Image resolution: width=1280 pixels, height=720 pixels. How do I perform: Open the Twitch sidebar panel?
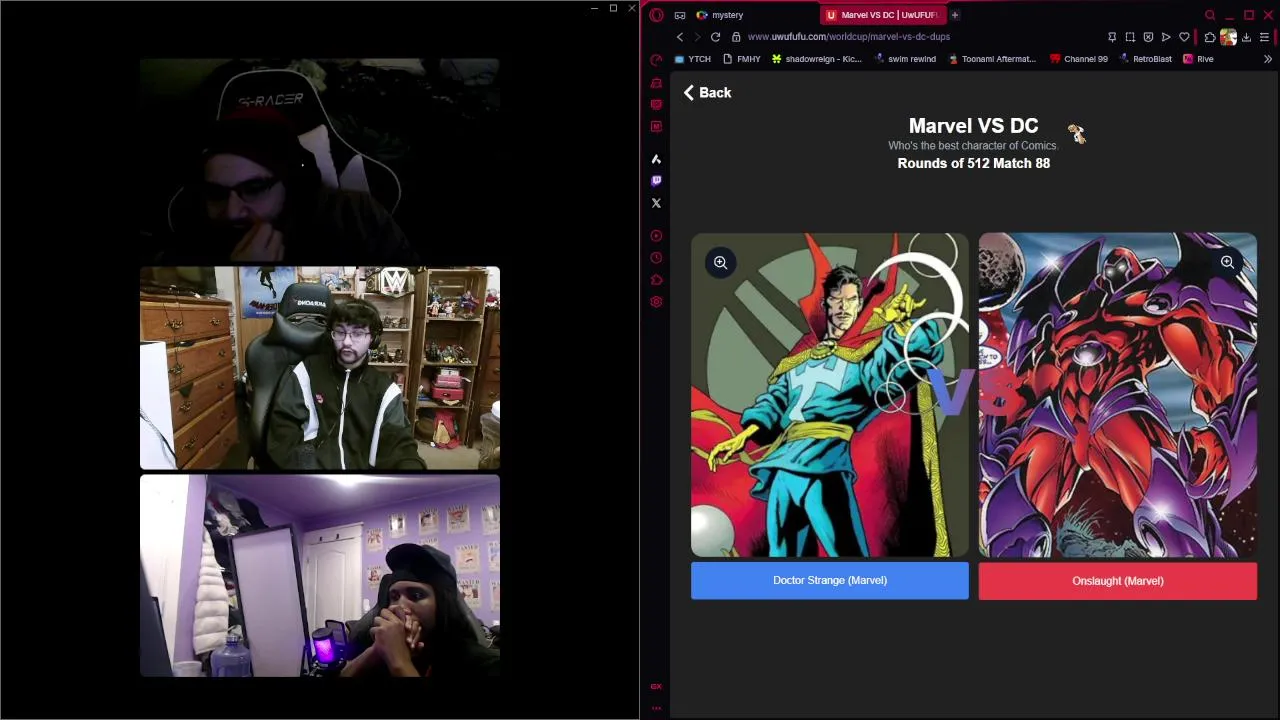[x=656, y=181]
